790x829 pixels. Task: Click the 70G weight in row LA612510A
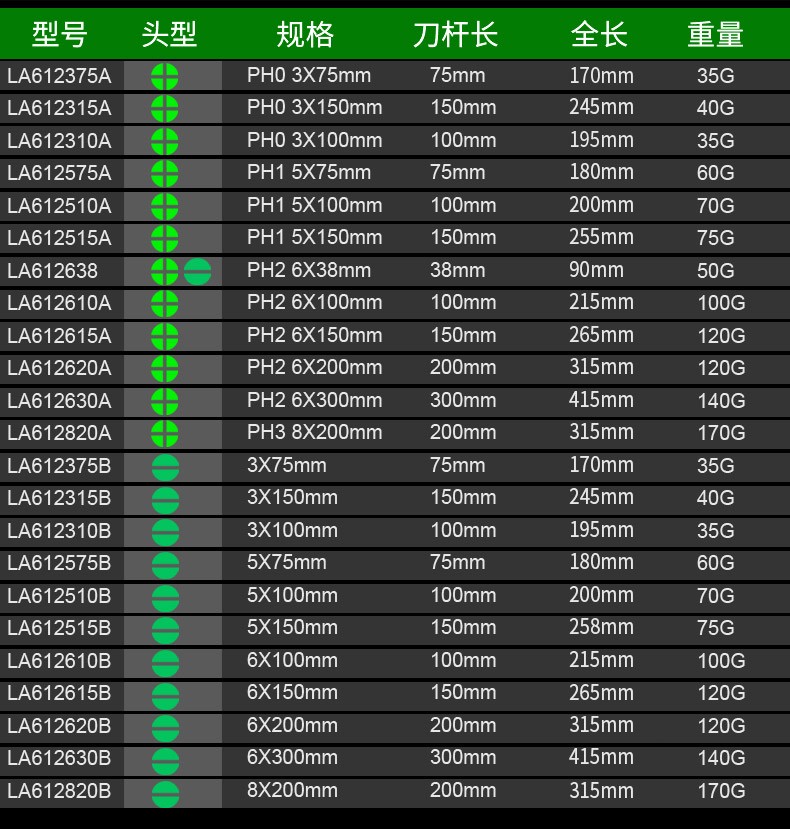715,206
